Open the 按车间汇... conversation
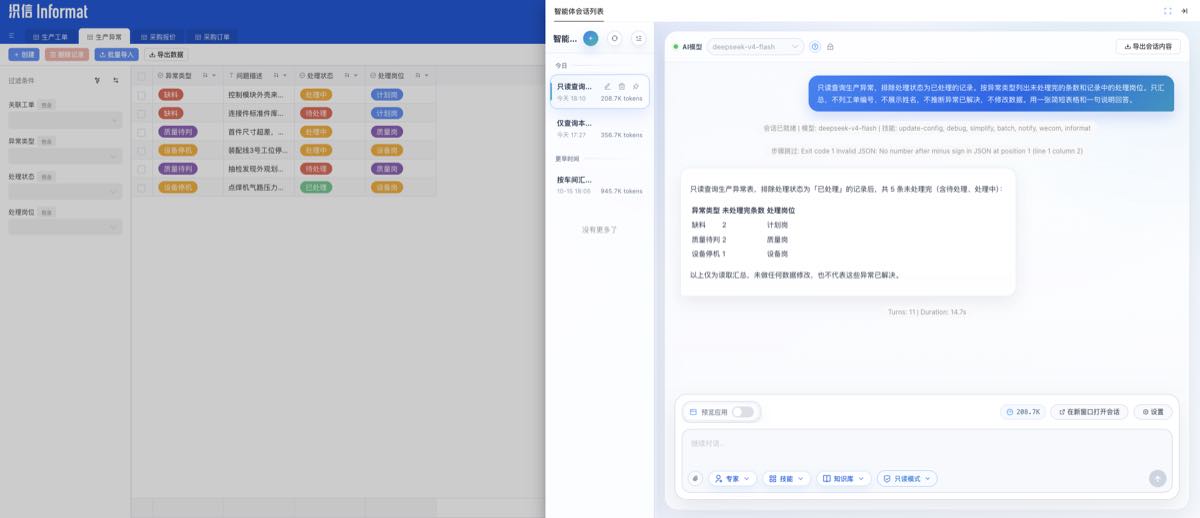 [x=599, y=185]
